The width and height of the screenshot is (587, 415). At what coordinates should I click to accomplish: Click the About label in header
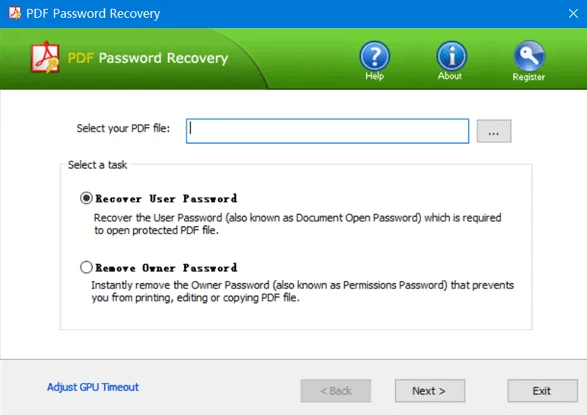pyautogui.click(x=450, y=76)
